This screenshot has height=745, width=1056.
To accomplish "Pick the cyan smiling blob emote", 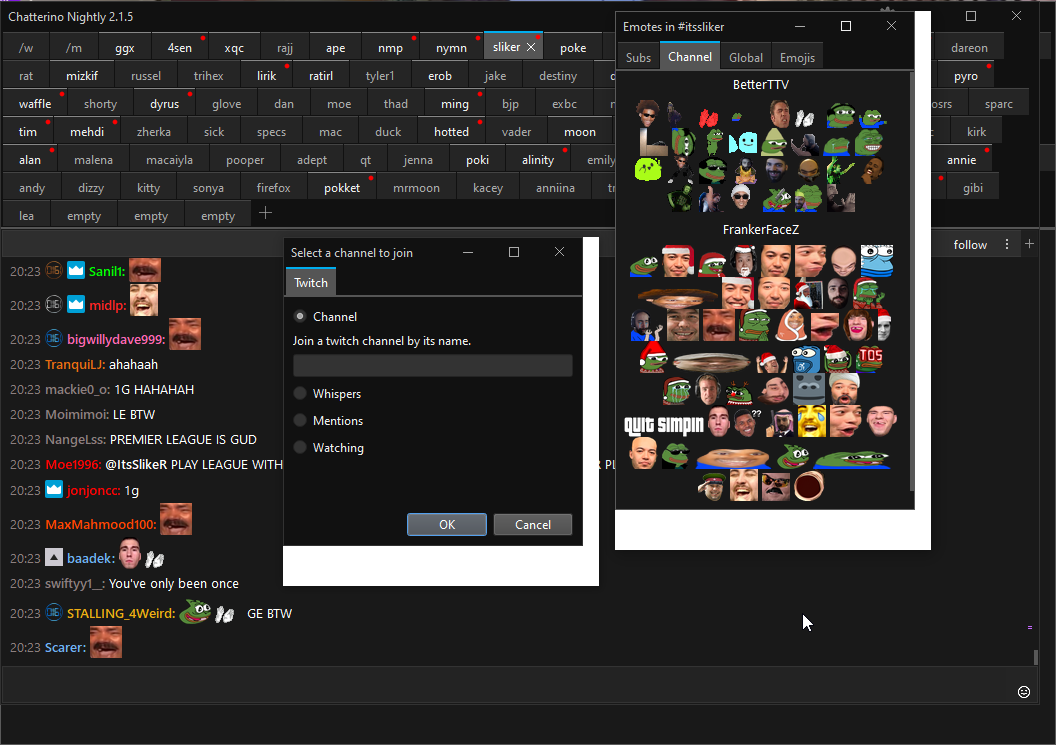I will coord(744,142).
